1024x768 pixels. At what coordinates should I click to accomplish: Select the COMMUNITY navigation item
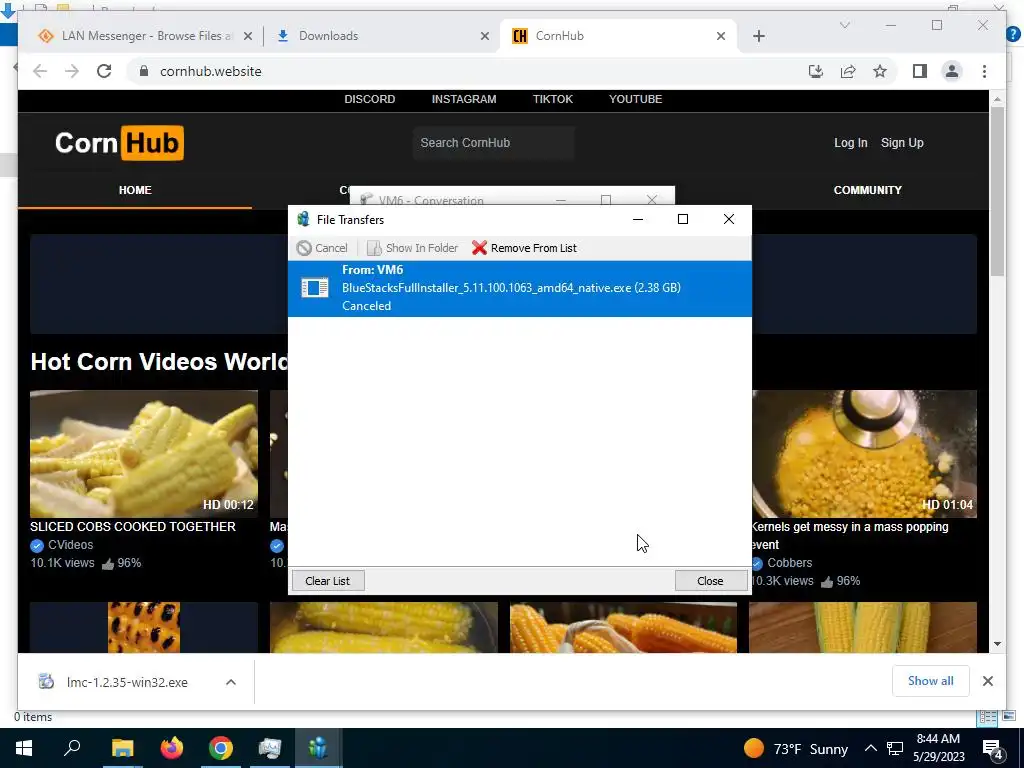[867, 190]
